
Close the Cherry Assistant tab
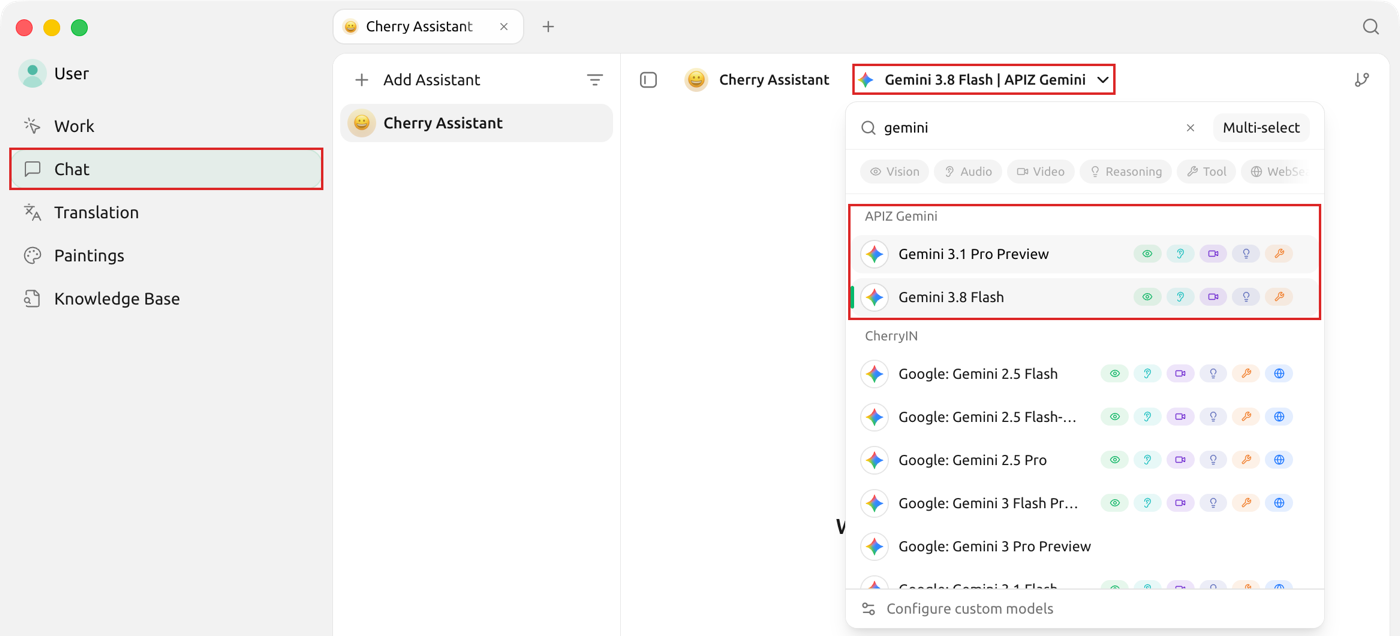504,27
